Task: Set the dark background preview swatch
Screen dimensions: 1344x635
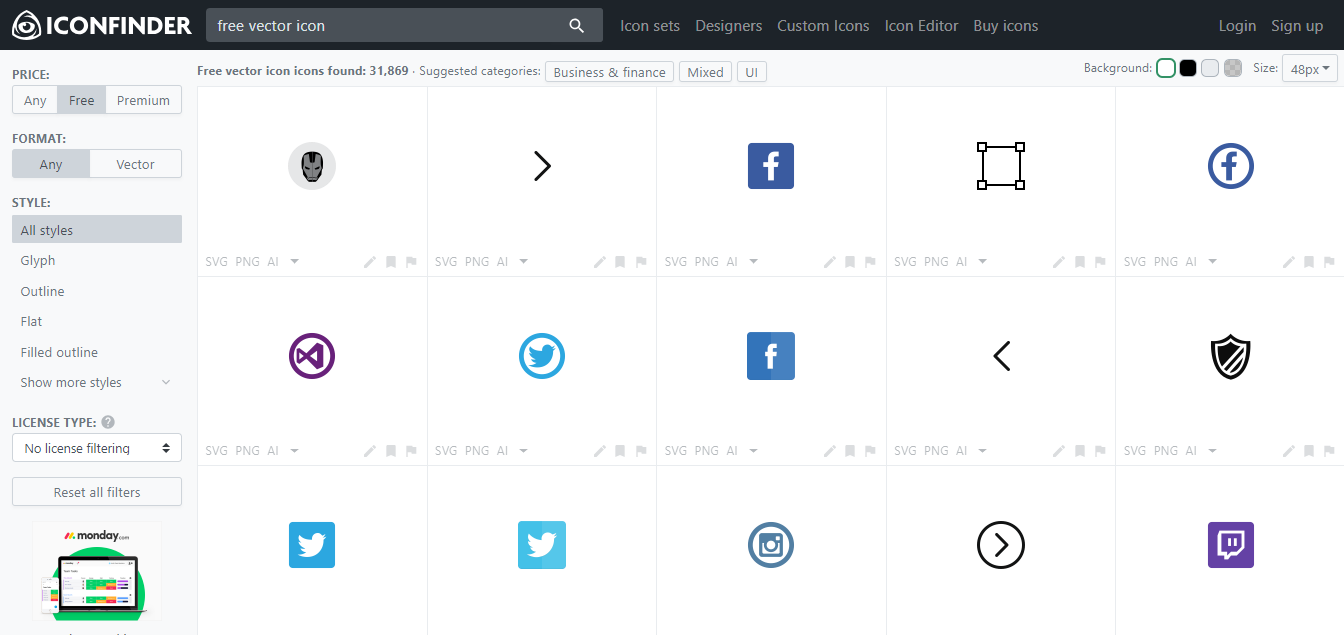Action: tap(1187, 67)
